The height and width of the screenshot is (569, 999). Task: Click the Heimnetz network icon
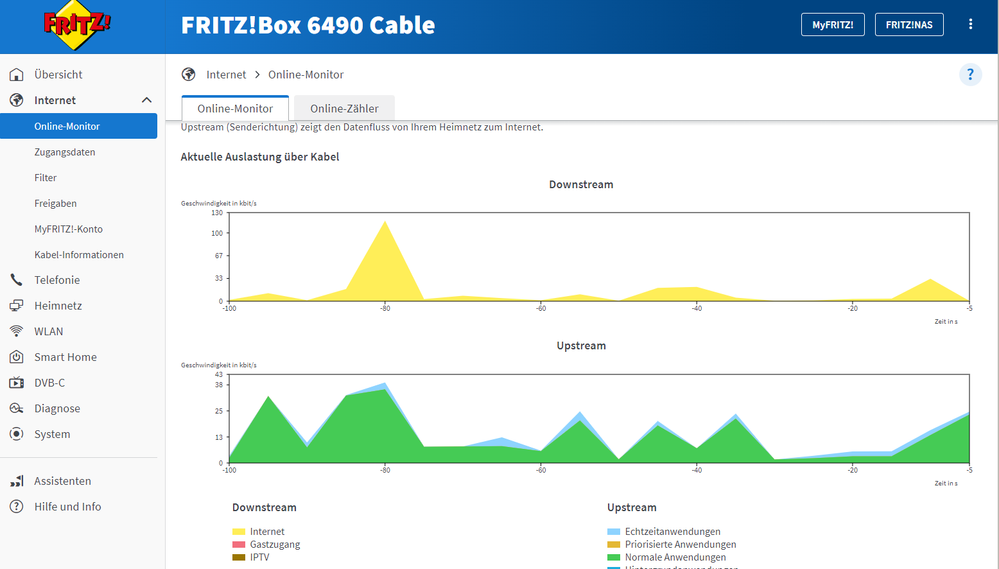(17, 306)
